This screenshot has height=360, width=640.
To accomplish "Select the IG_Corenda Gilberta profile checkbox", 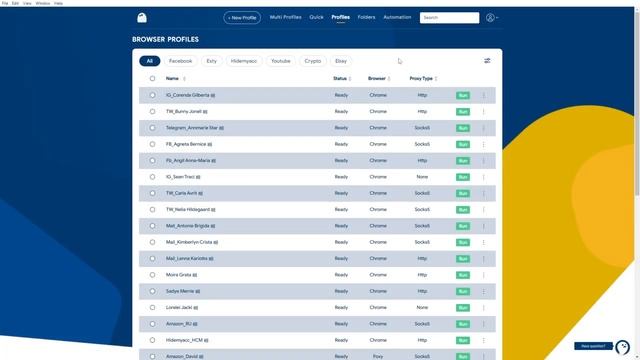I will pyautogui.click(x=152, y=95).
